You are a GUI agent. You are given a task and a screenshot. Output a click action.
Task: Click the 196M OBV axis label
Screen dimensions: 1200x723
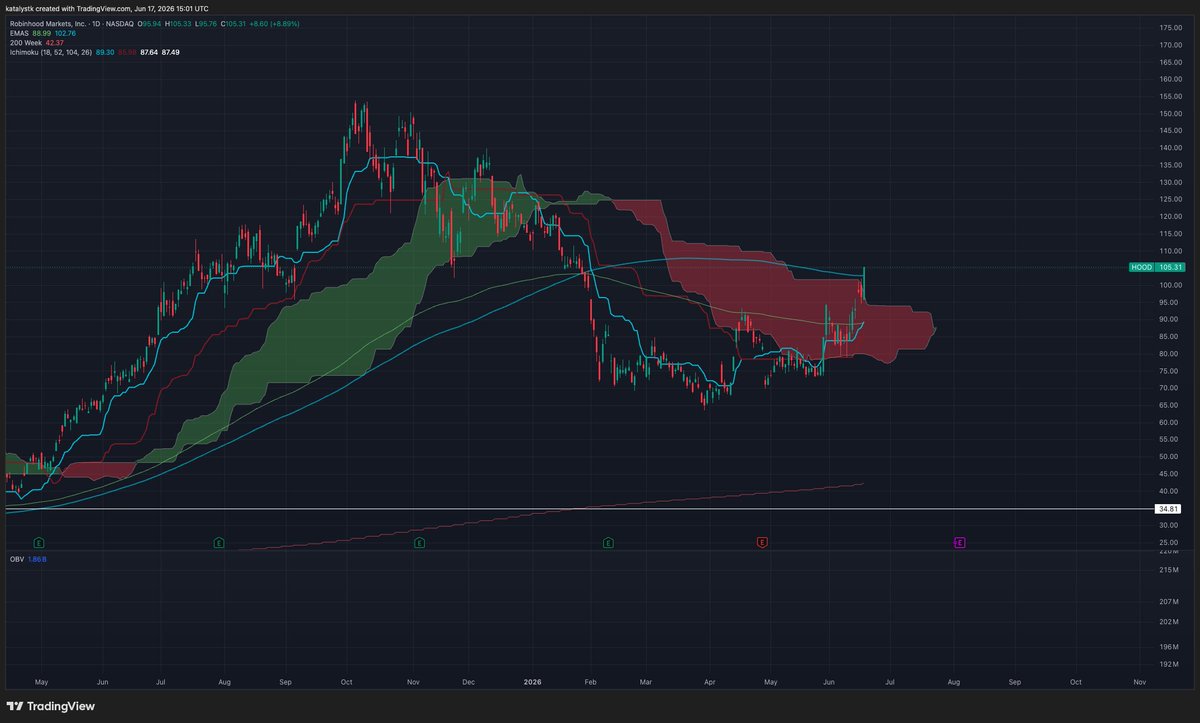pos(1169,645)
